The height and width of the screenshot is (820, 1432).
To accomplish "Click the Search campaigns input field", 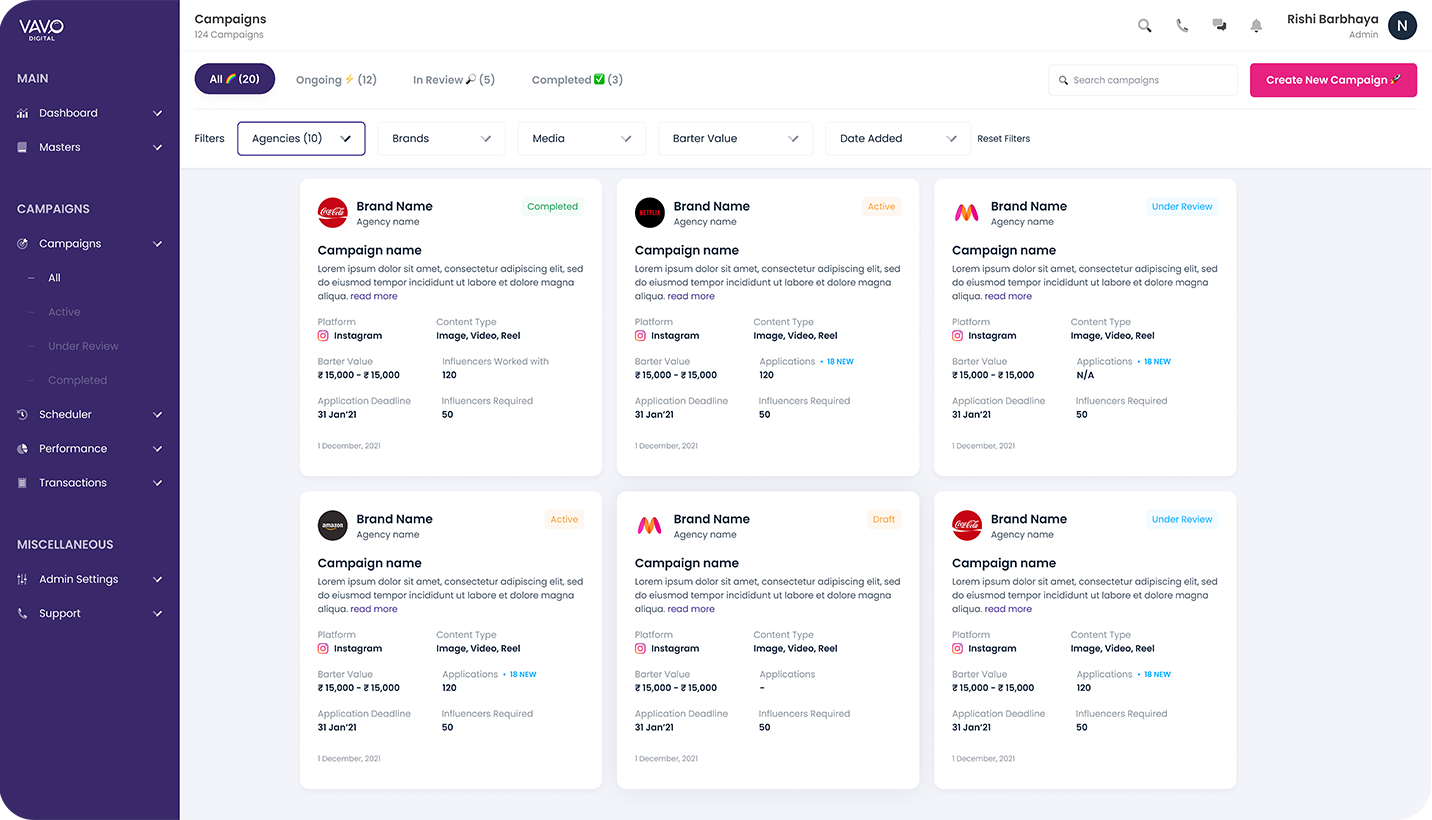I will [1143, 79].
